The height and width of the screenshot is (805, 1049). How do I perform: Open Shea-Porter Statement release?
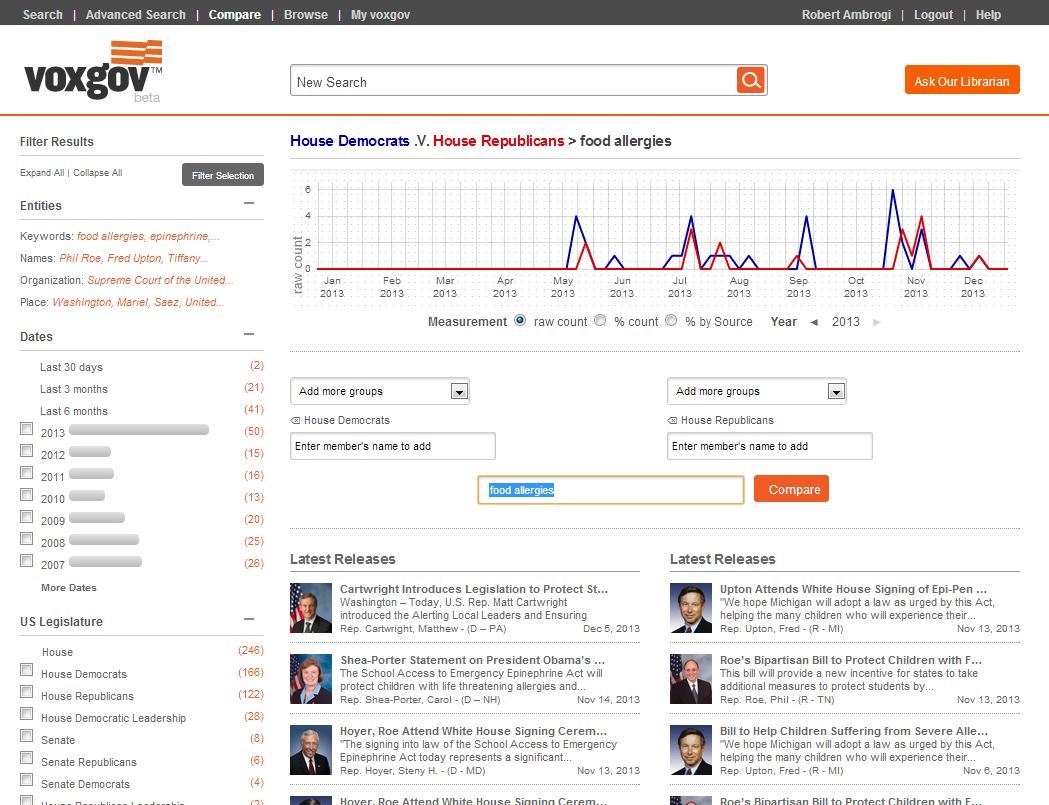[x=472, y=660]
